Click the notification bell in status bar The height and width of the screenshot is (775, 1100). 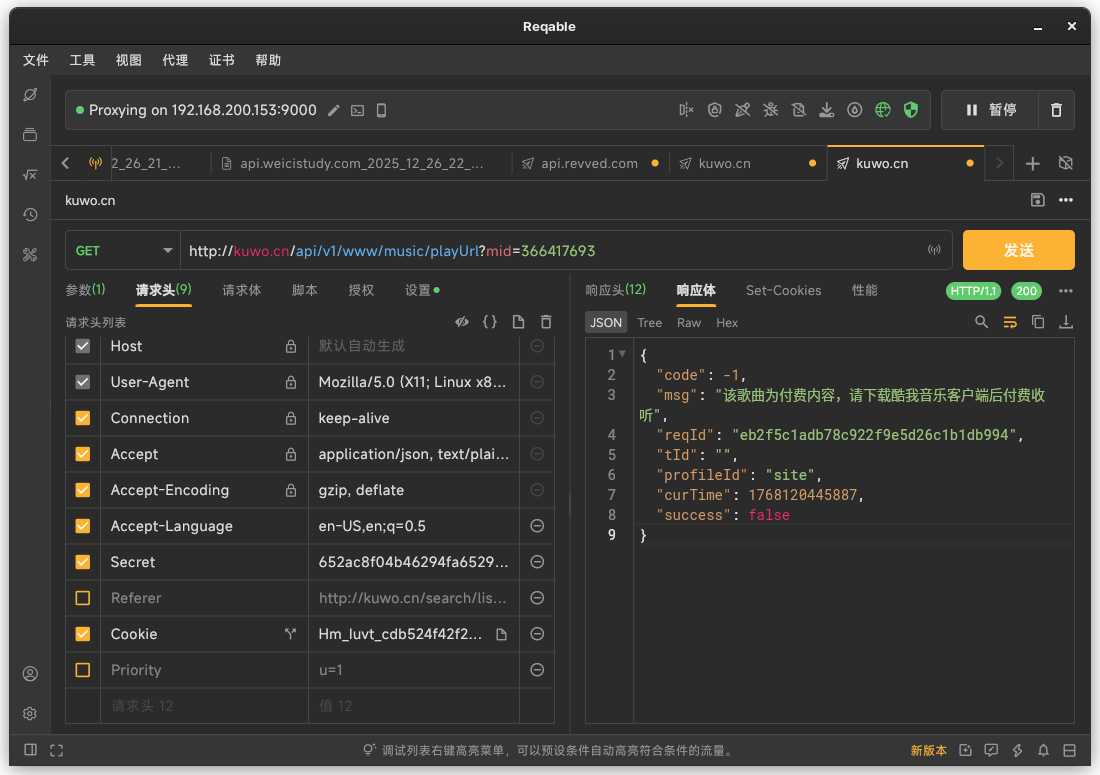(1043, 750)
